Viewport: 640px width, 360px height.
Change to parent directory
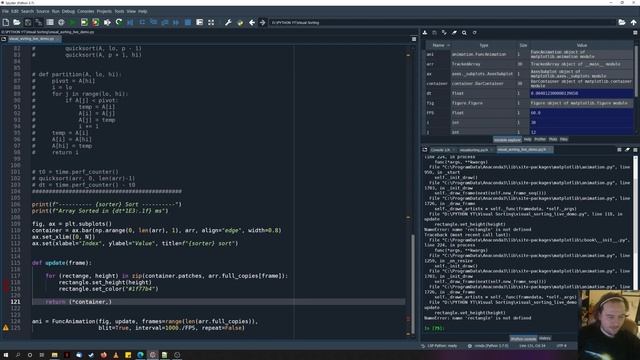(633, 22)
